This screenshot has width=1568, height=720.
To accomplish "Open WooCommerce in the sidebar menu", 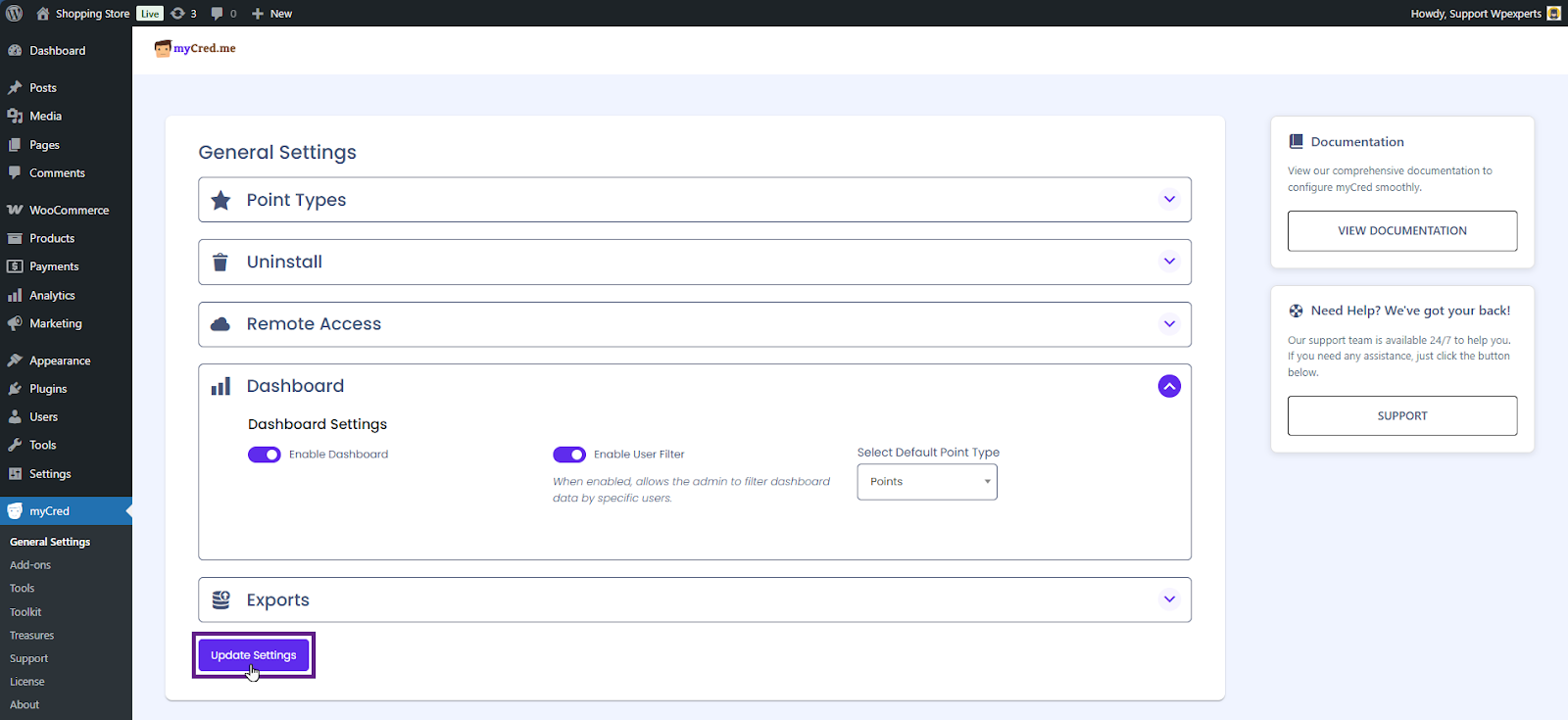I will tap(69, 211).
